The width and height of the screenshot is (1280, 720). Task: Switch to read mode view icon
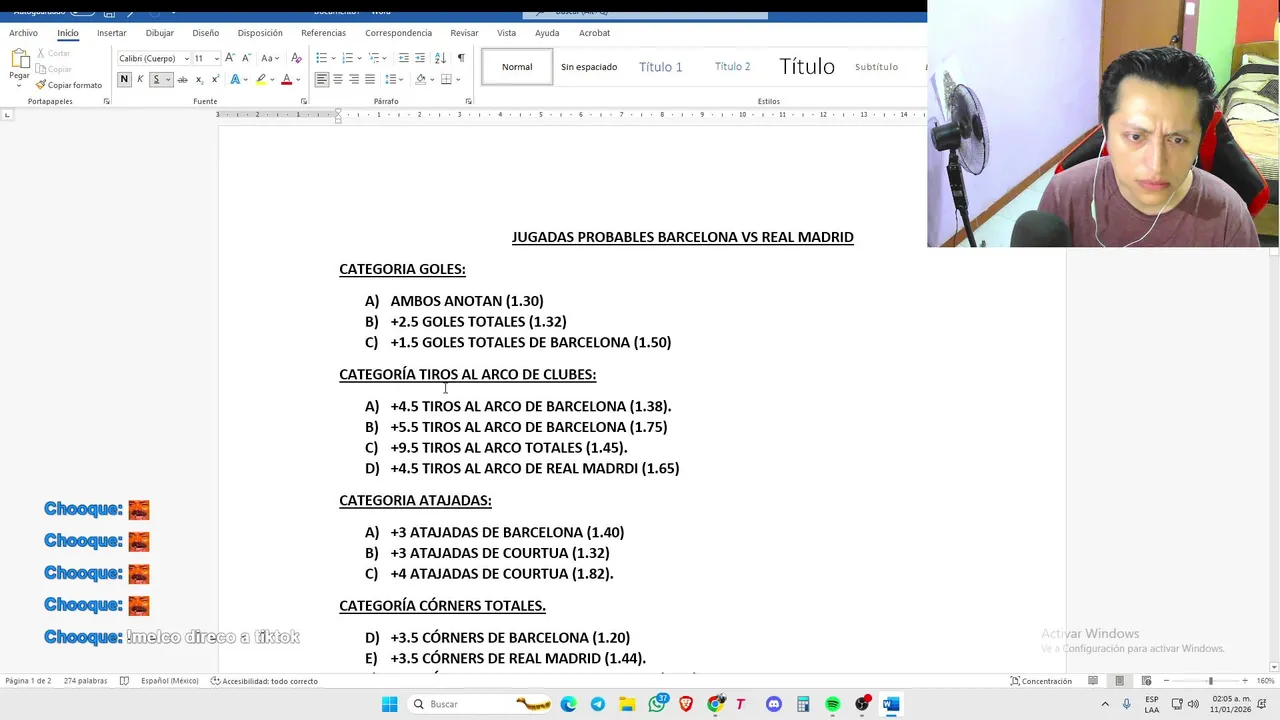pos(1093,681)
